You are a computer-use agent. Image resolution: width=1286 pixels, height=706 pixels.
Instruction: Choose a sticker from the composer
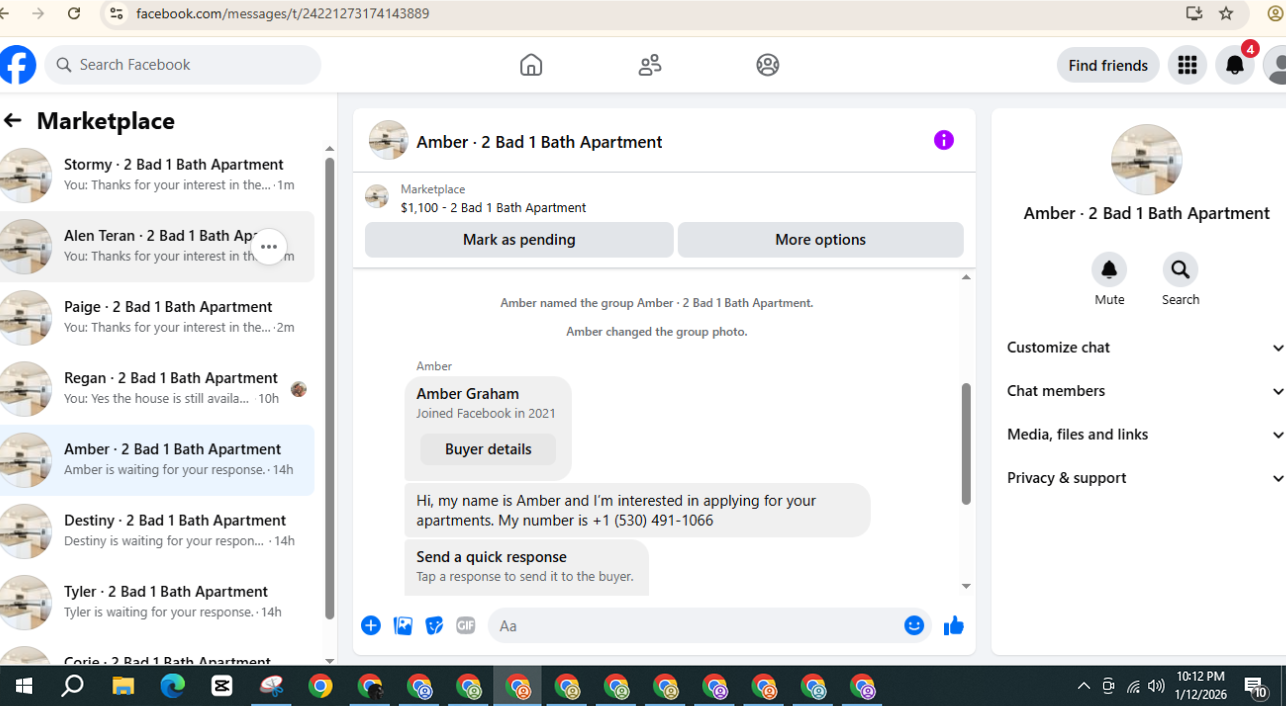pos(434,625)
